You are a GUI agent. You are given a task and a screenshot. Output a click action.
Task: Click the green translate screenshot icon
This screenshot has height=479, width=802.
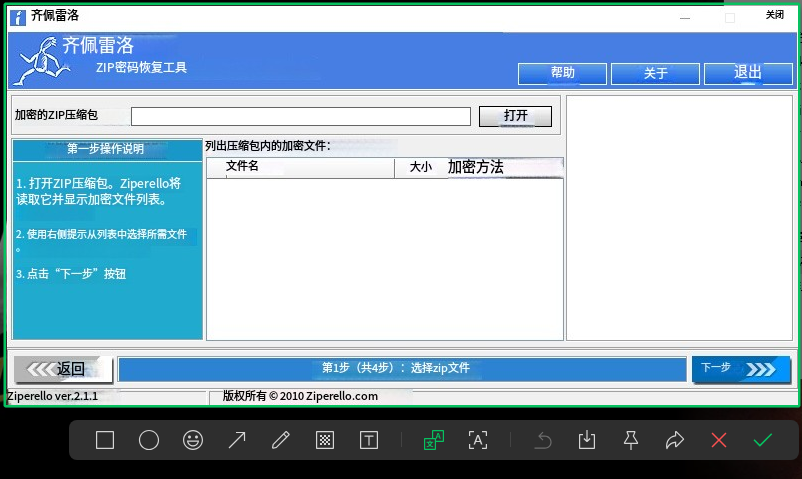point(433,440)
